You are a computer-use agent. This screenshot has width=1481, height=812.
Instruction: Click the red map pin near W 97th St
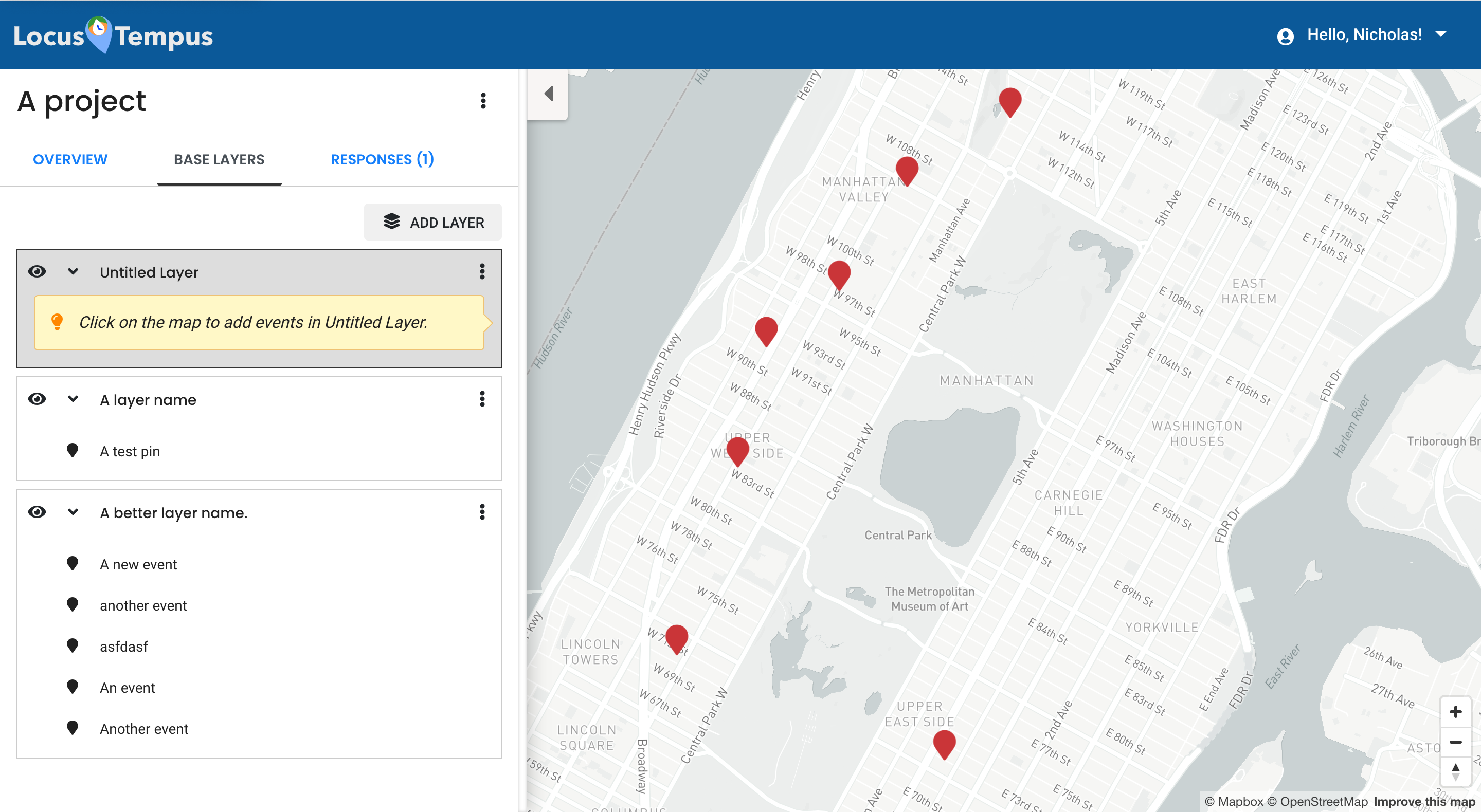[x=839, y=274]
